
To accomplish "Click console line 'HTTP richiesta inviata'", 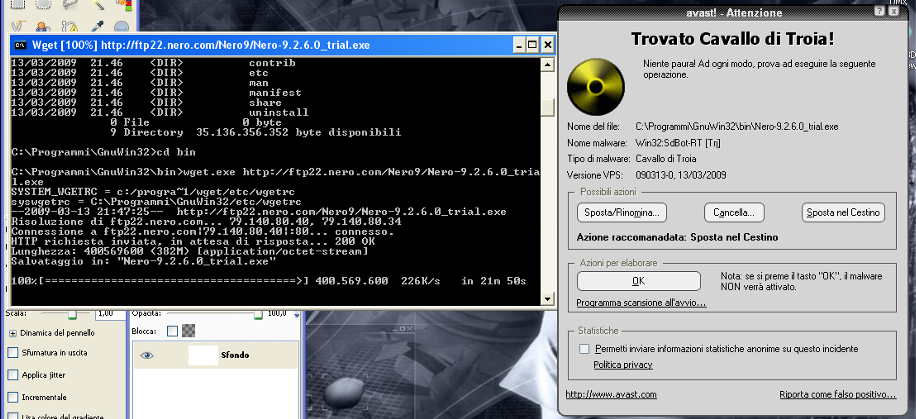I will [193, 241].
